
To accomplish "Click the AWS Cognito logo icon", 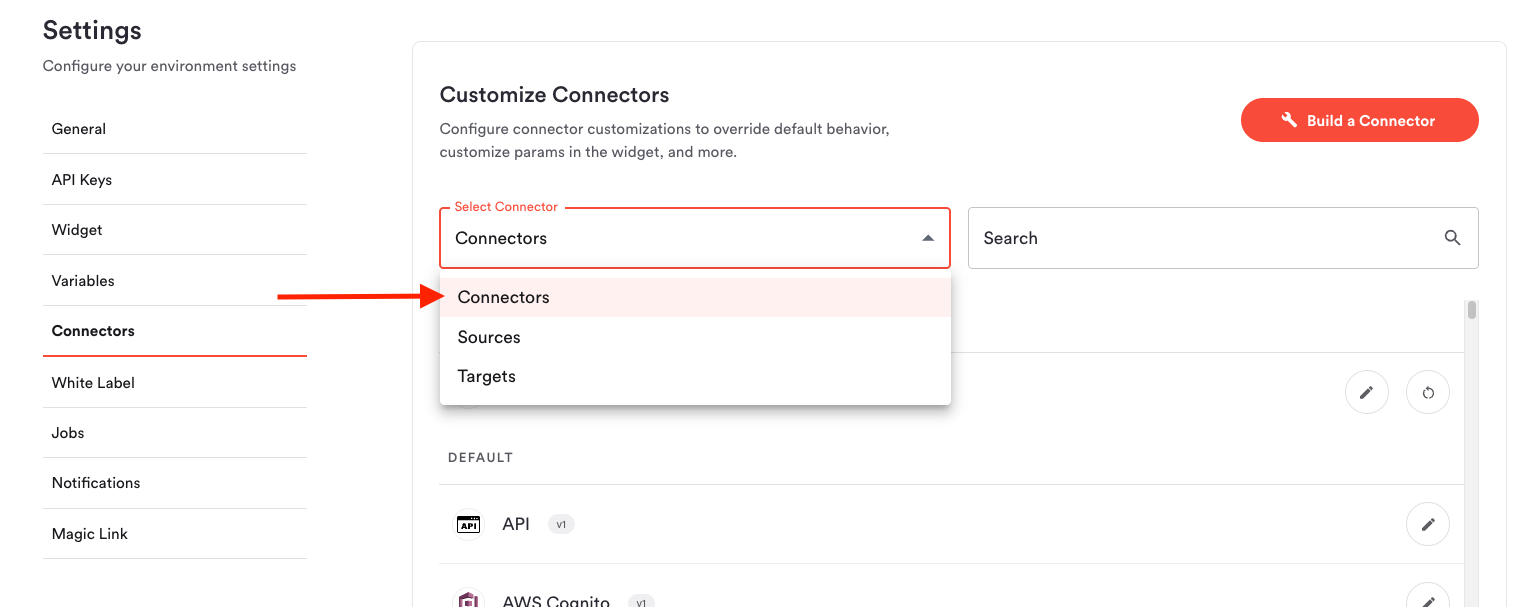I will (x=468, y=600).
